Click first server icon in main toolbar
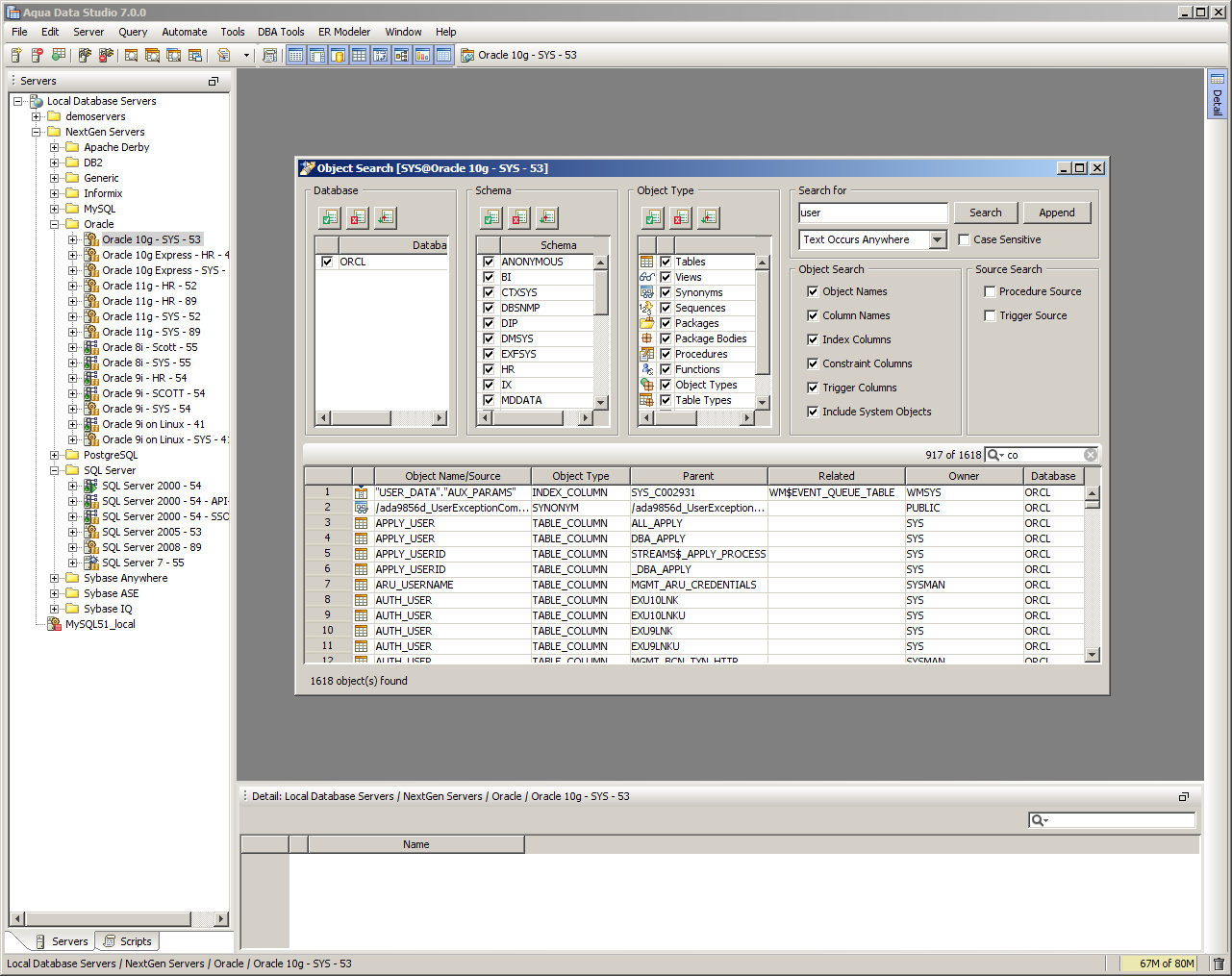The height and width of the screenshot is (976, 1232). (16, 56)
